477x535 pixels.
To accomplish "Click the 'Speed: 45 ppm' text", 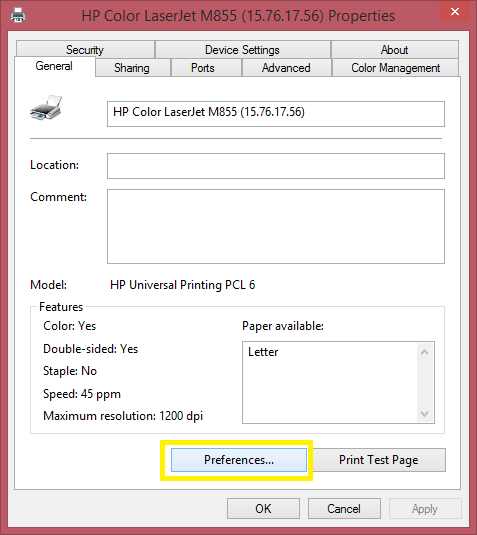I will click(82, 394).
